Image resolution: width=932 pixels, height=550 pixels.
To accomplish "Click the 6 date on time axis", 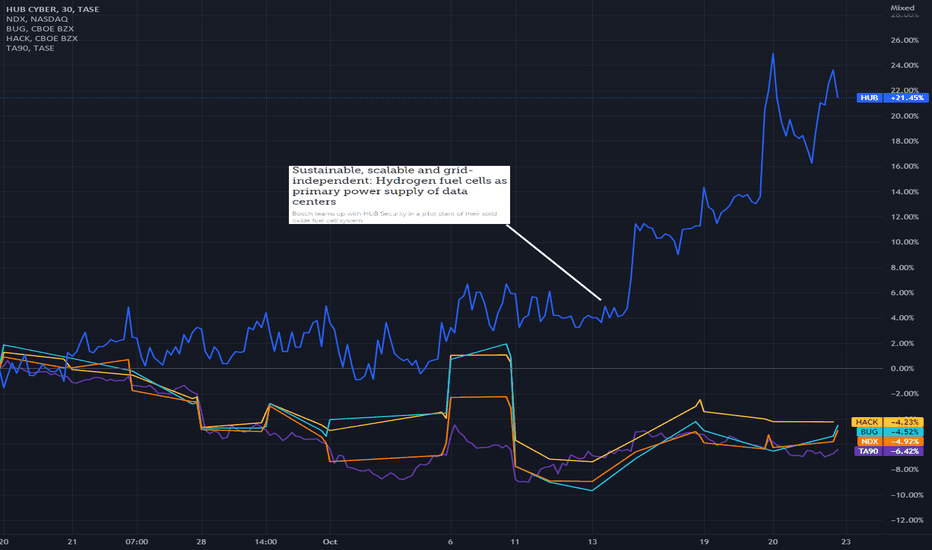I will pos(450,542).
